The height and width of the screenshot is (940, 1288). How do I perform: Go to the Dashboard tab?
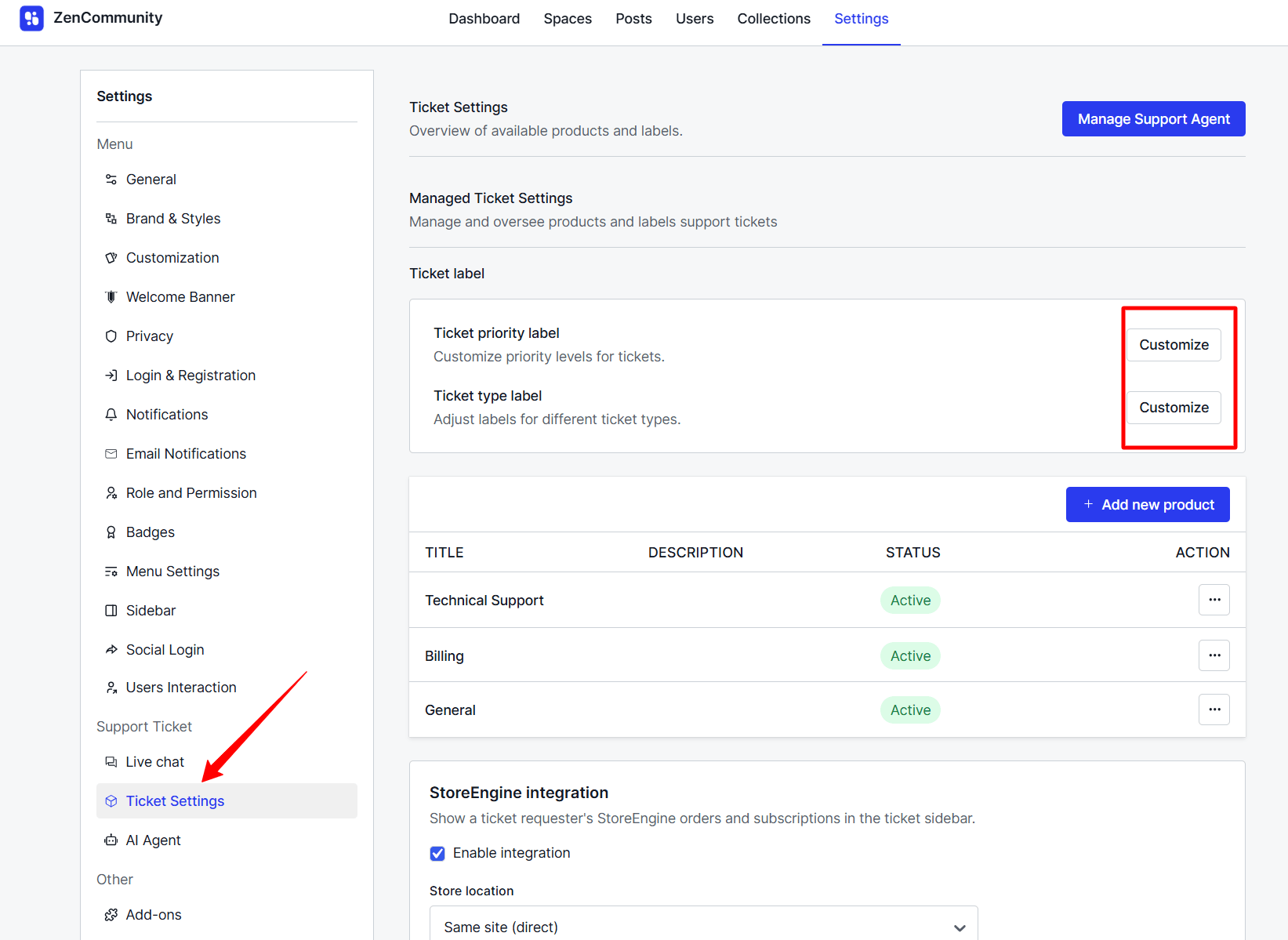[484, 19]
